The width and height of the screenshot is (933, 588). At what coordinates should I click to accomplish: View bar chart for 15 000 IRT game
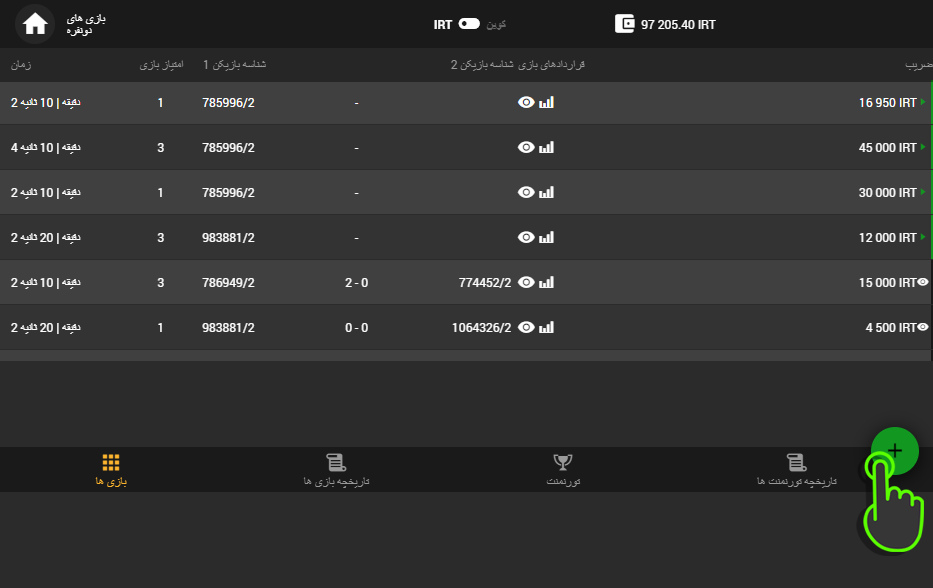(x=546, y=283)
